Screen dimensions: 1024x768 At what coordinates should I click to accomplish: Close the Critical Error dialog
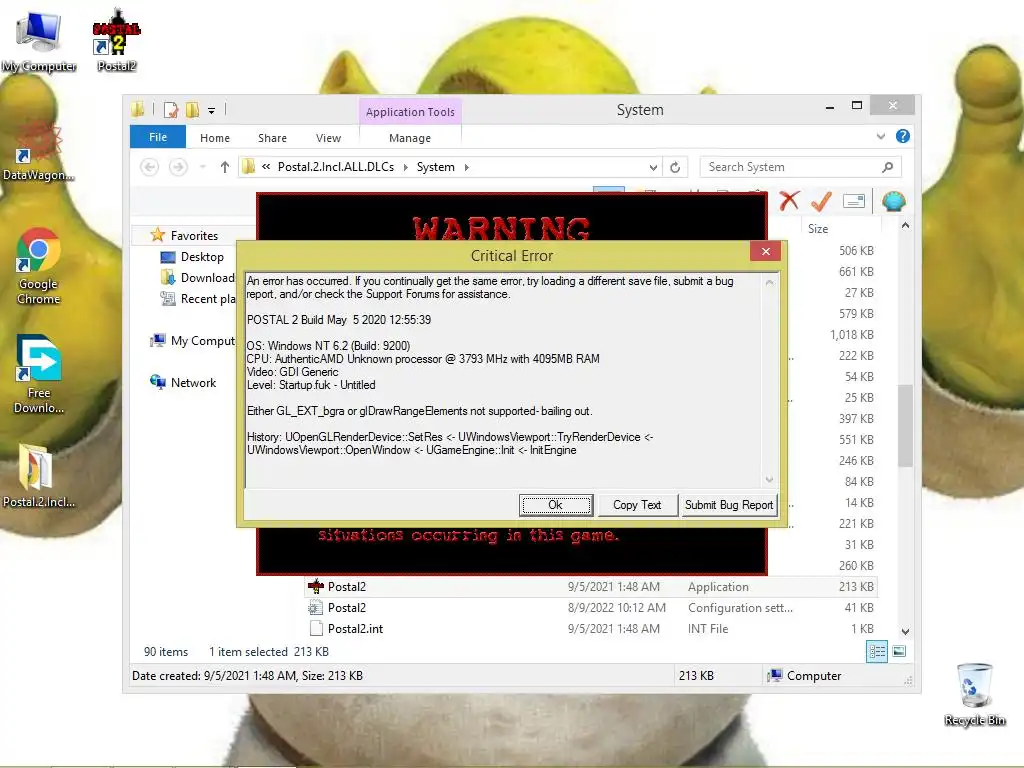765,251
